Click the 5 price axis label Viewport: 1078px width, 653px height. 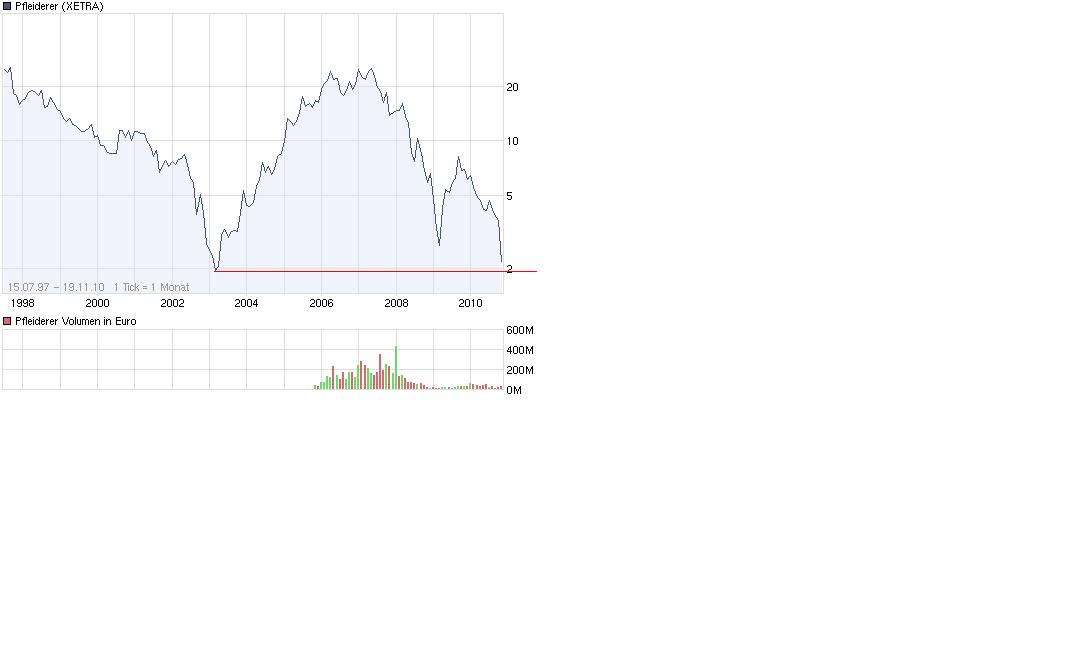(x=509, y=197)
